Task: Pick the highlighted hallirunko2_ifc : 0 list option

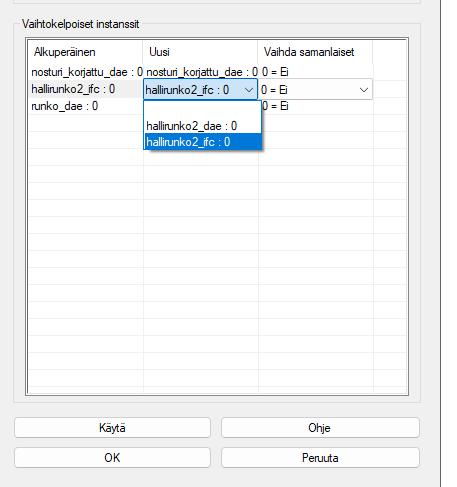Action: pos(203,142)
